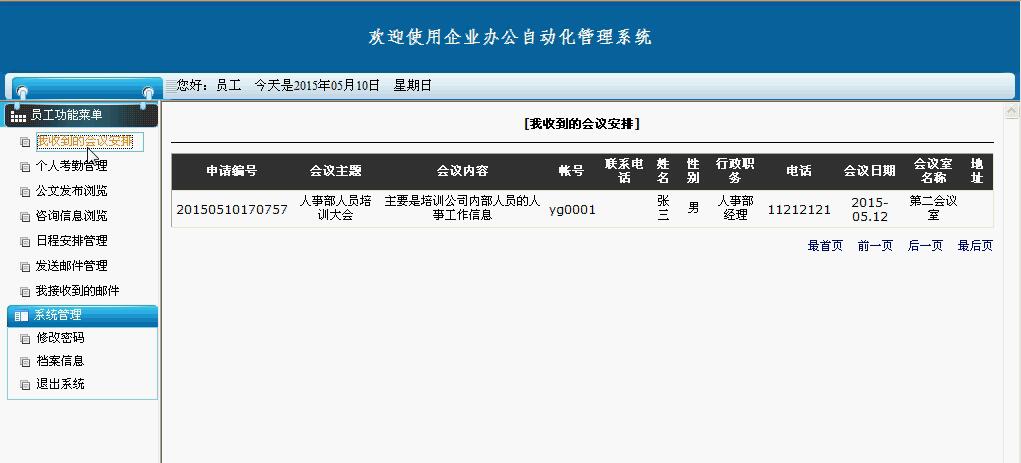
Task: Click the icon beside 退出系统
Action: coord(25,385)
